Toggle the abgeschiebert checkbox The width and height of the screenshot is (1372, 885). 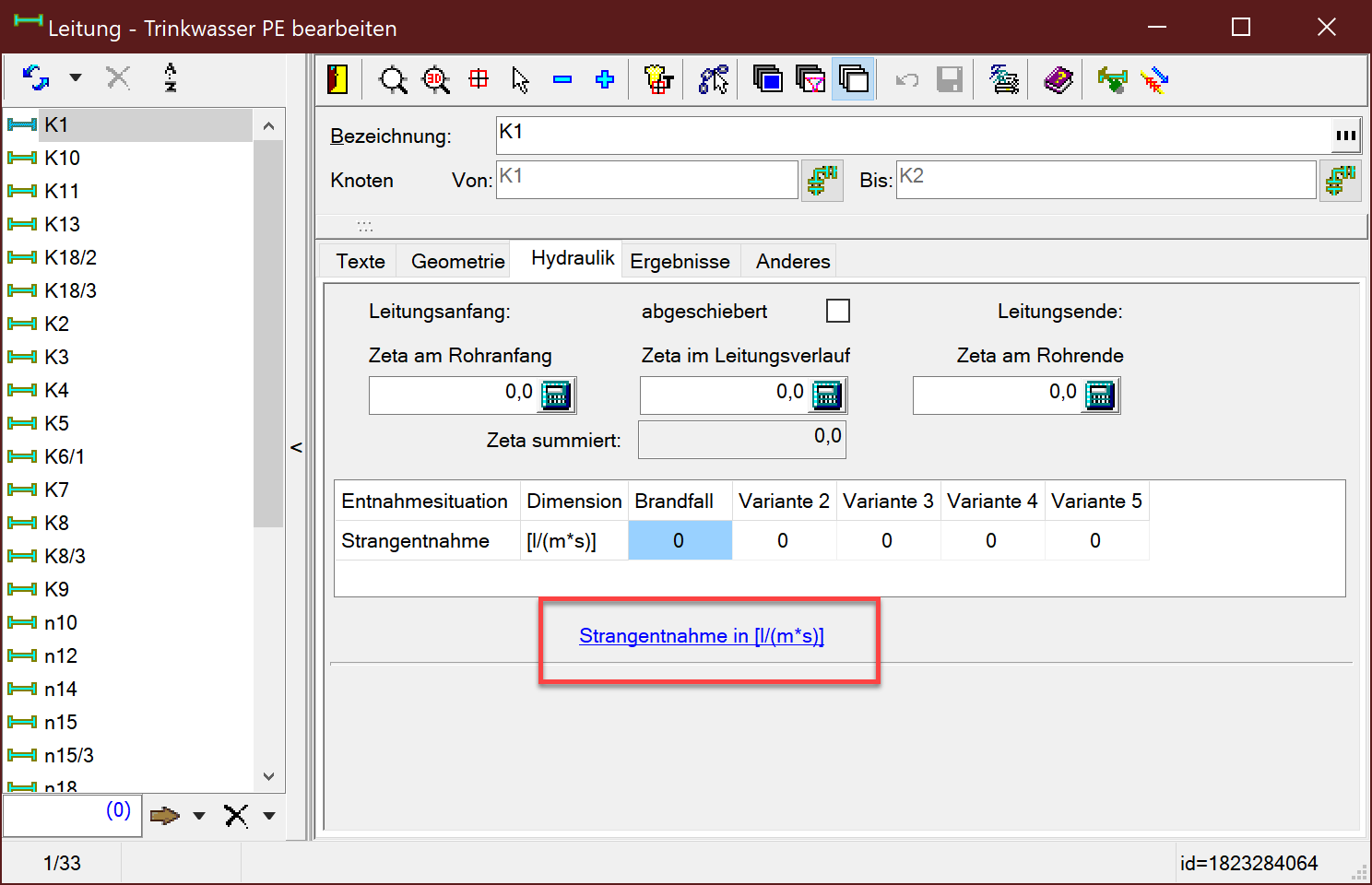838,311
